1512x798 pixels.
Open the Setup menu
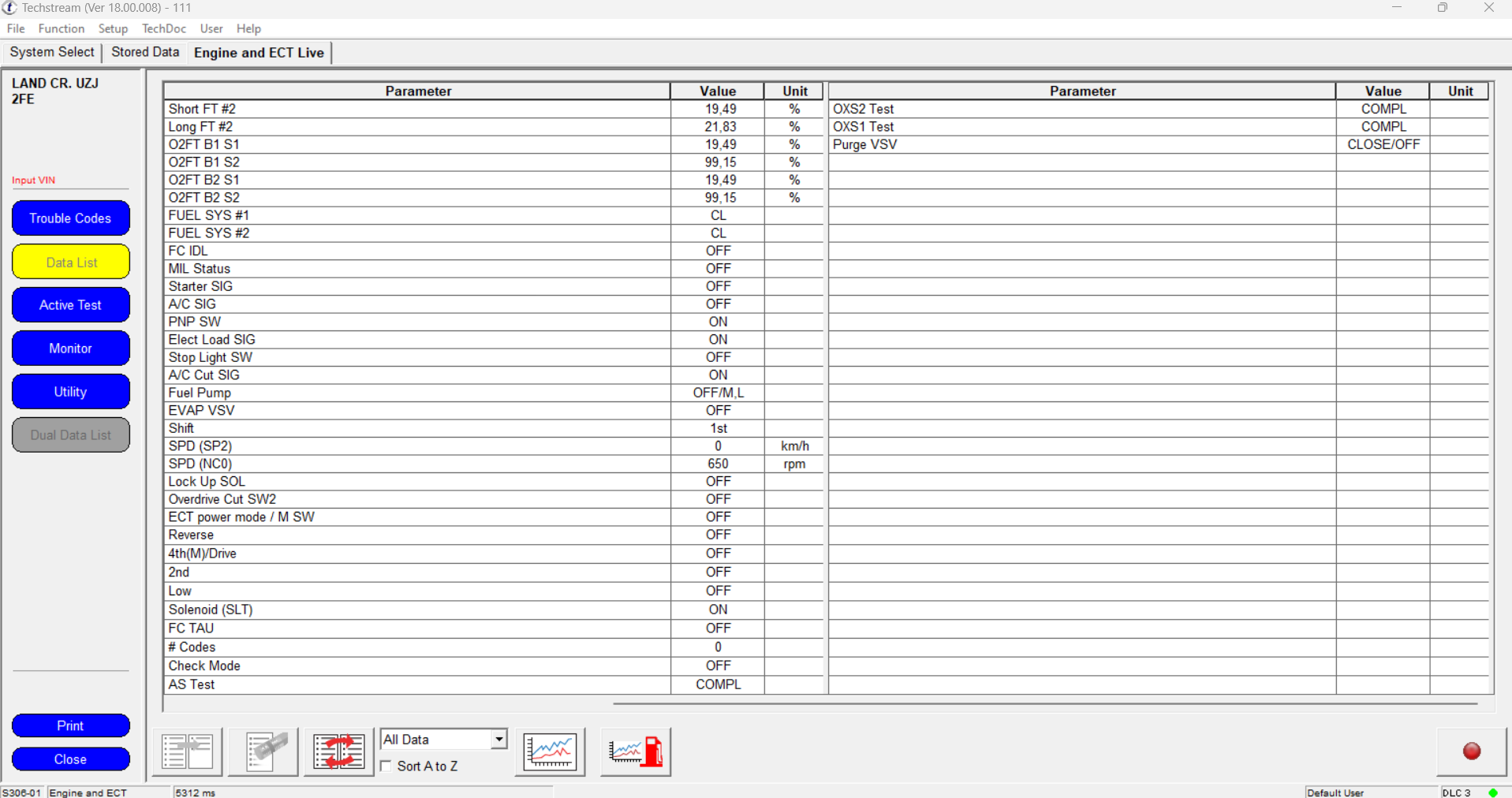pos(113,28)
